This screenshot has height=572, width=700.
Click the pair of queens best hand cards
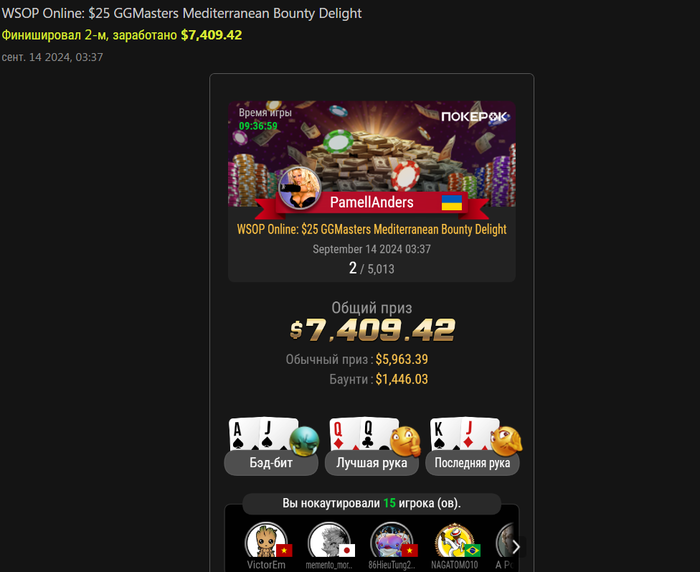pos(363,434)
